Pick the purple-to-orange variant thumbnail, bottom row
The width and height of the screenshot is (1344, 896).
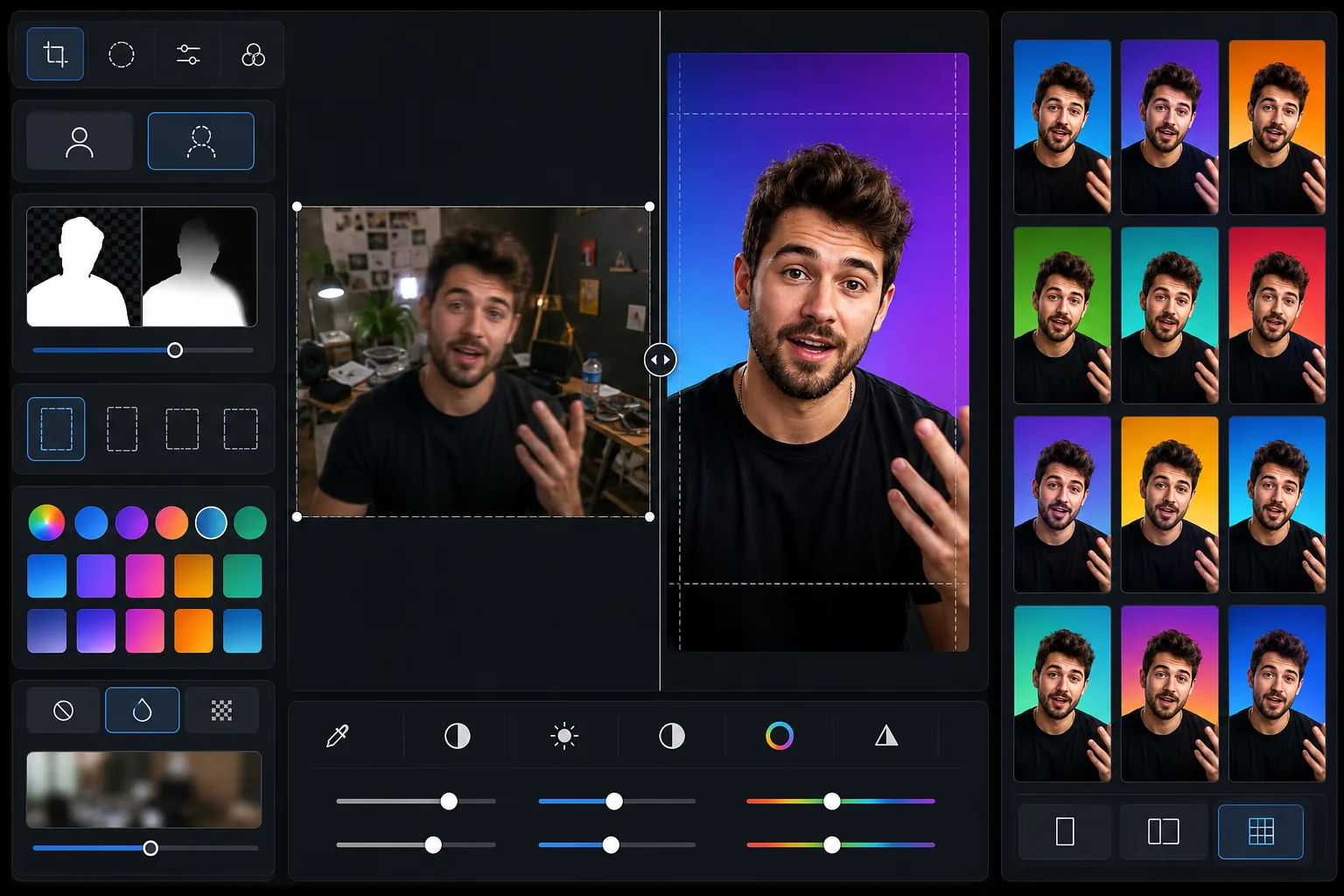[1170, 694]
